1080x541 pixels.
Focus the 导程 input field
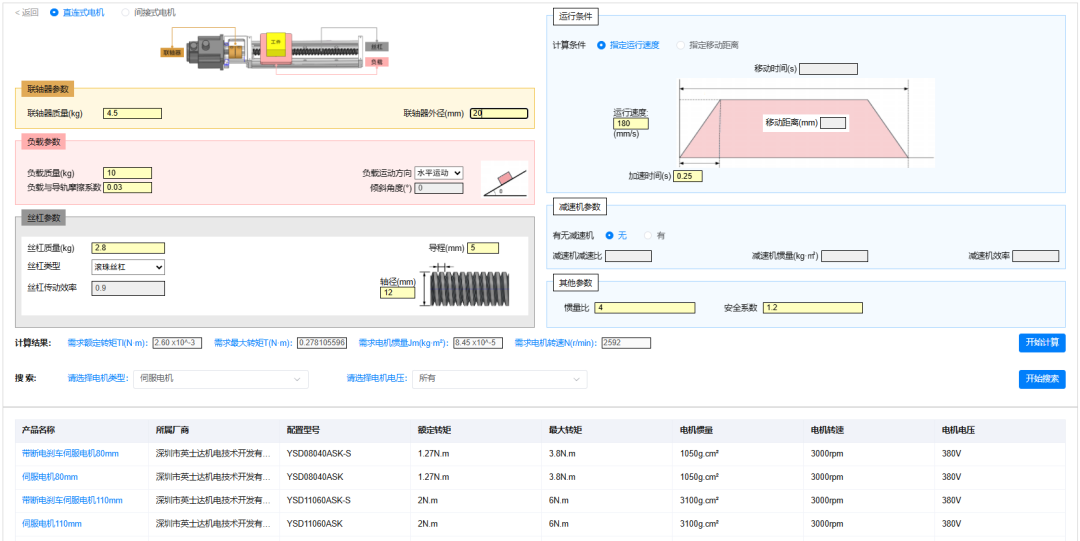[483, 248]
